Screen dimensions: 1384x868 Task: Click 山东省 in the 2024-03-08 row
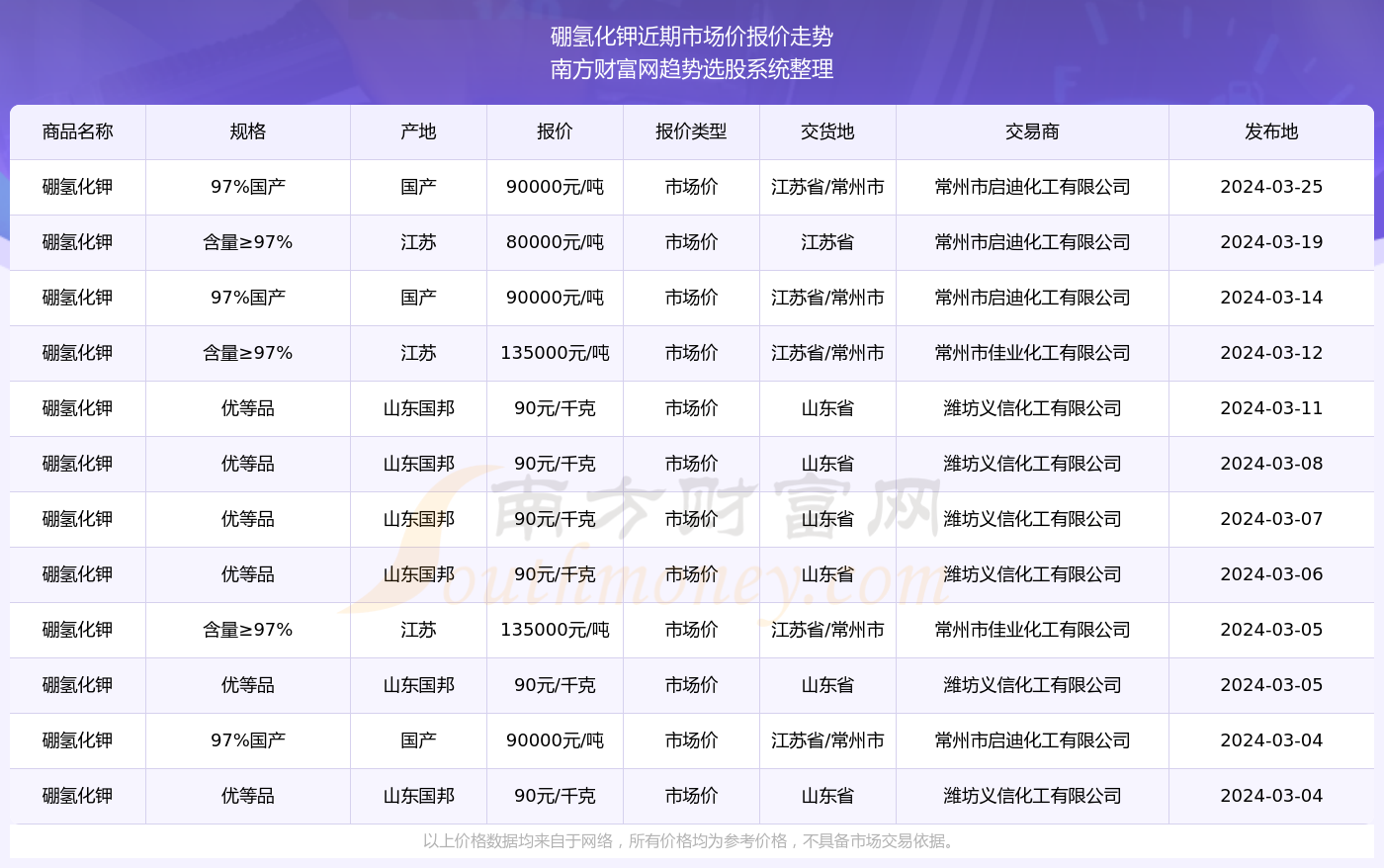[827, 464]
